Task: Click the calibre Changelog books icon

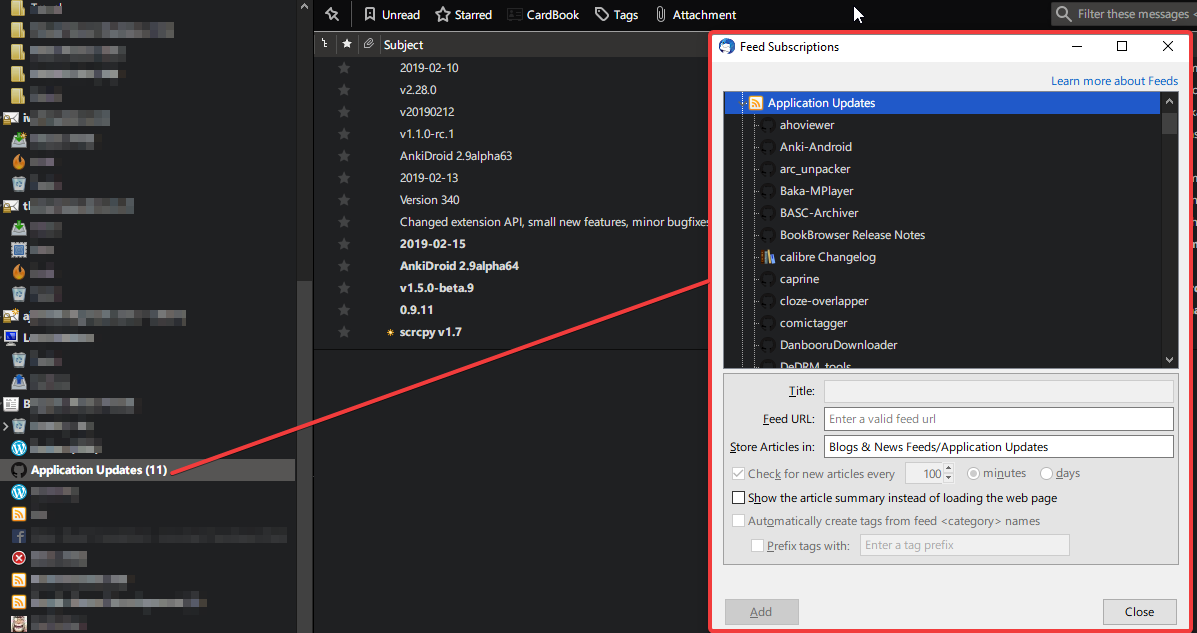Action: click(x=768, y=257)
